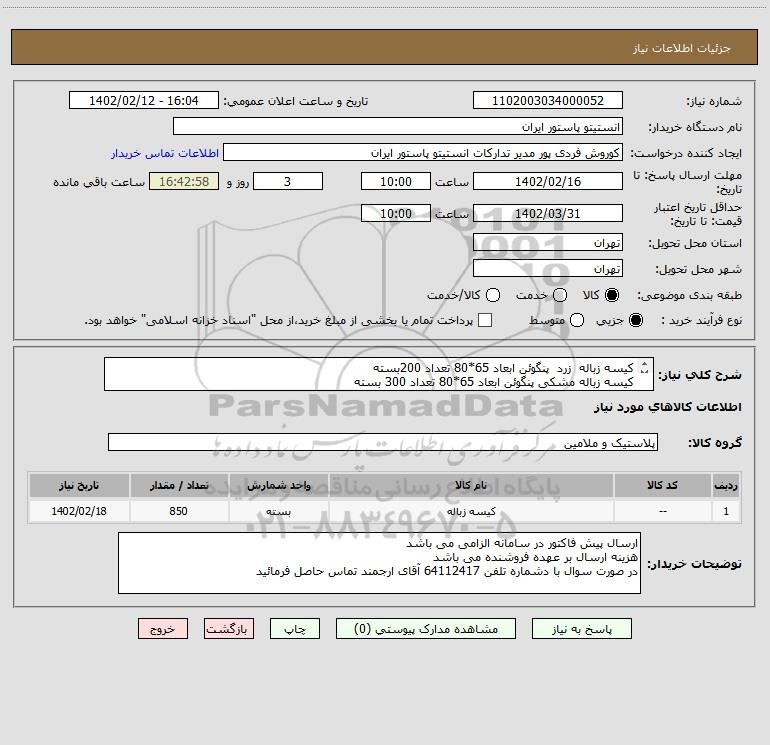Click the price validity date 1402/03/31
The image size is (770, 745).
click(x=548, y=213)
